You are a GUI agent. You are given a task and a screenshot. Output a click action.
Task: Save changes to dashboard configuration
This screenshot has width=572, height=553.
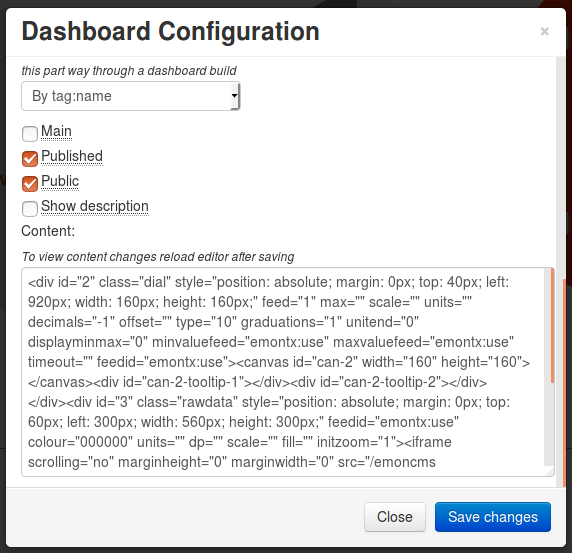(493, 517)
